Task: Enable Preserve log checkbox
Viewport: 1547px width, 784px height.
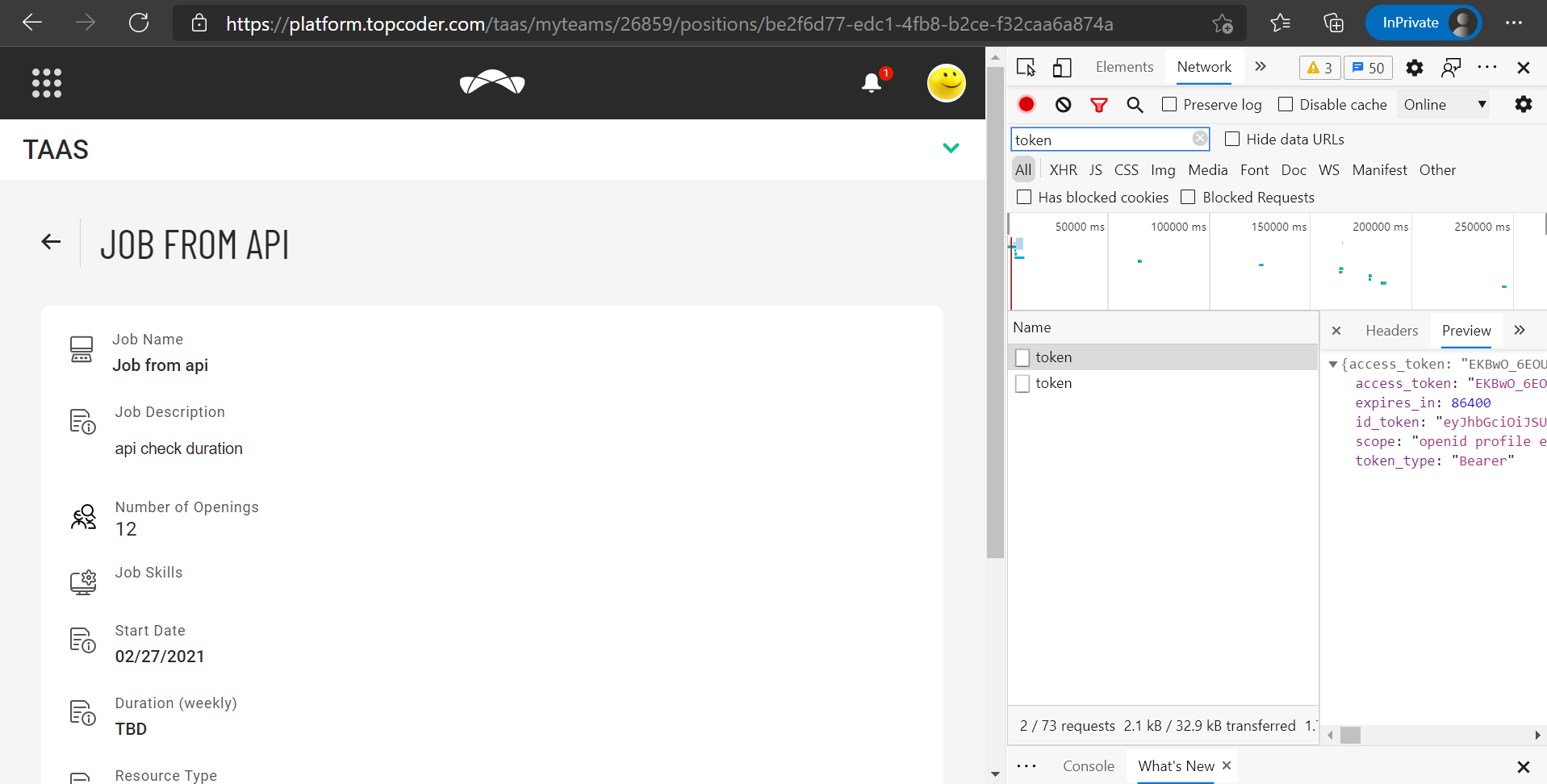Action: click(x=1169, y=104)
